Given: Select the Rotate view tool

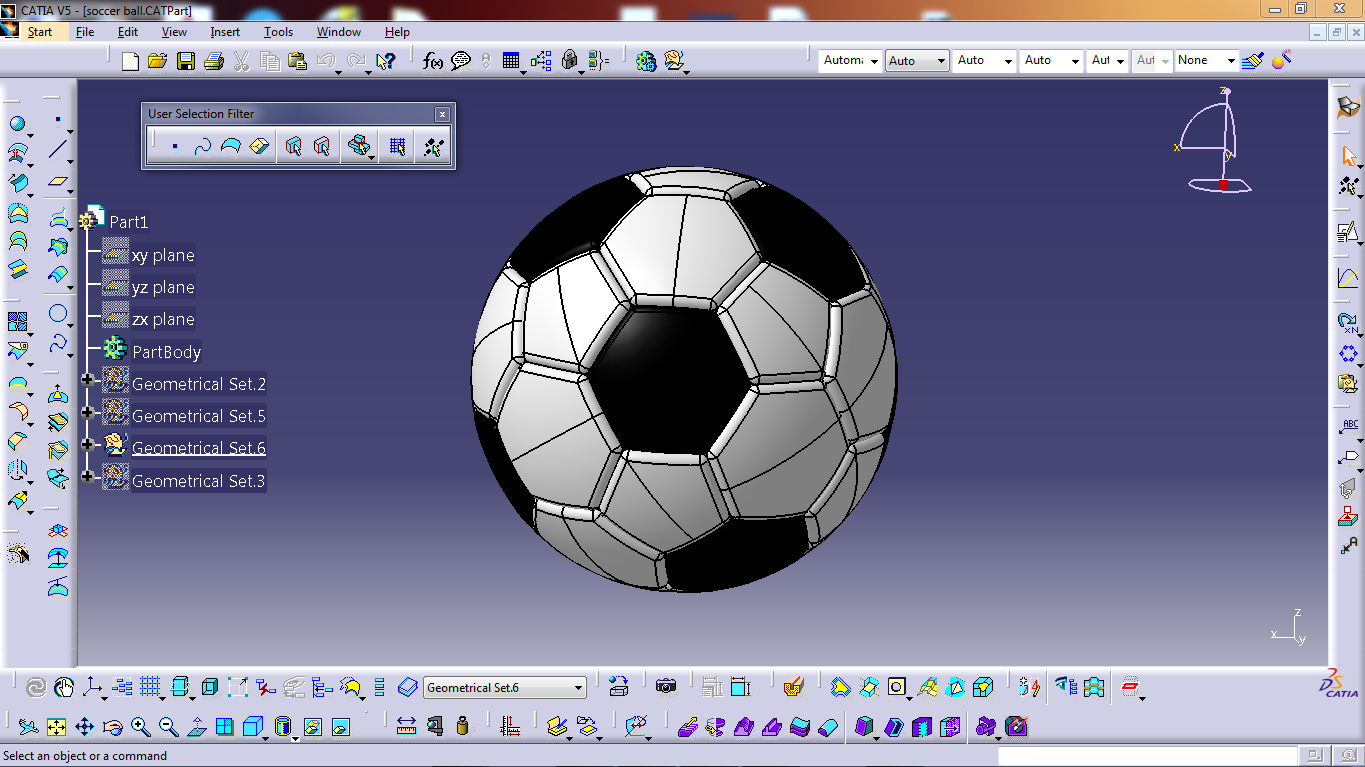Looking at the screenshot, I should [x=113, y=727].
